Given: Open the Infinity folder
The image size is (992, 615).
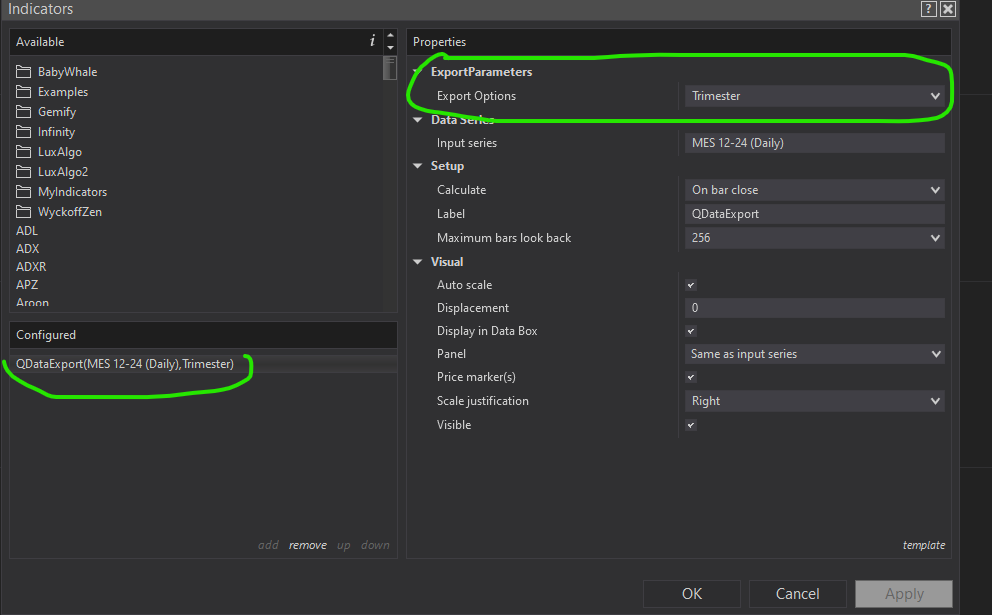Looking at the screenshot, I should tap(56, 132).
